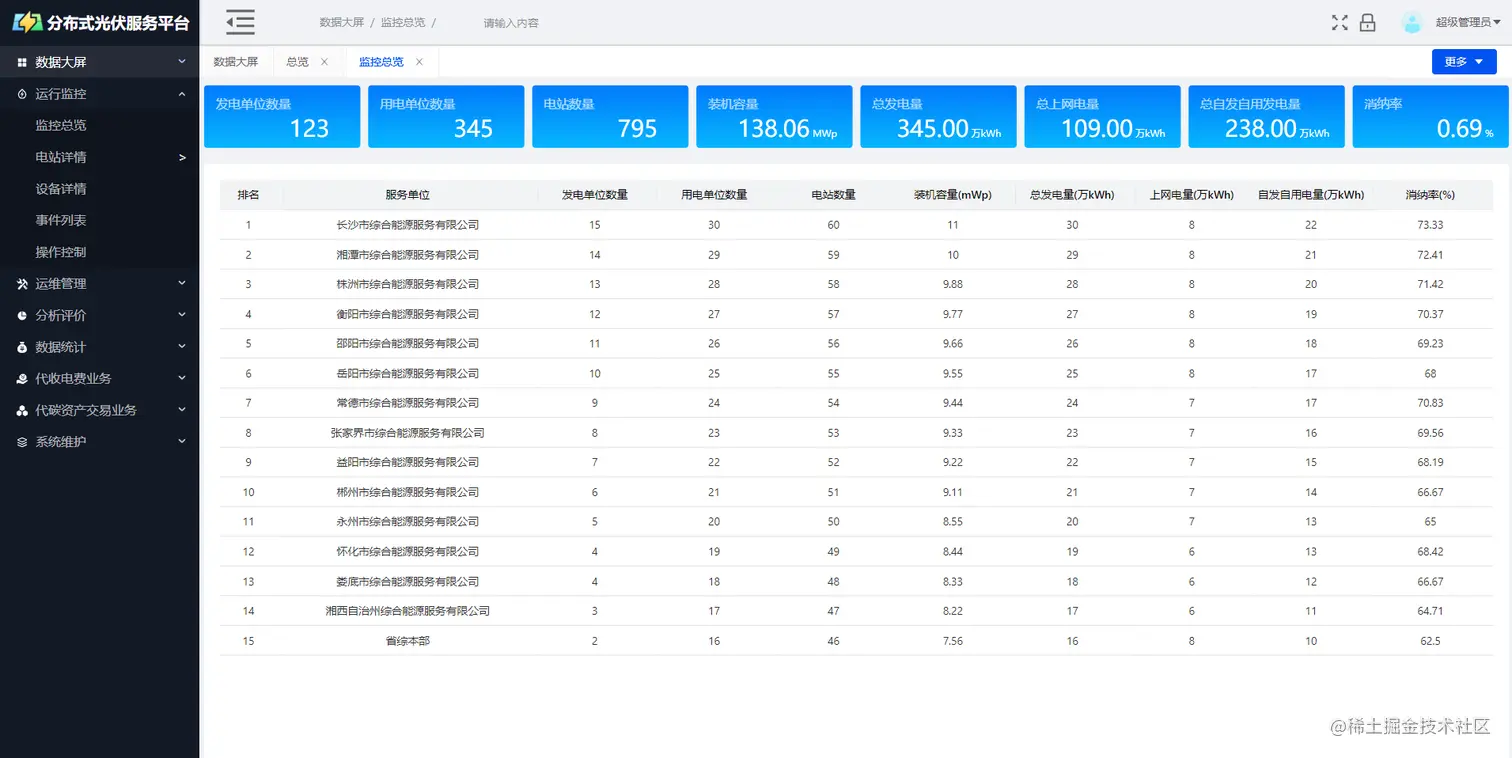
Task: Click the 消纳率 summary card
Action: tap(1430, 117)
